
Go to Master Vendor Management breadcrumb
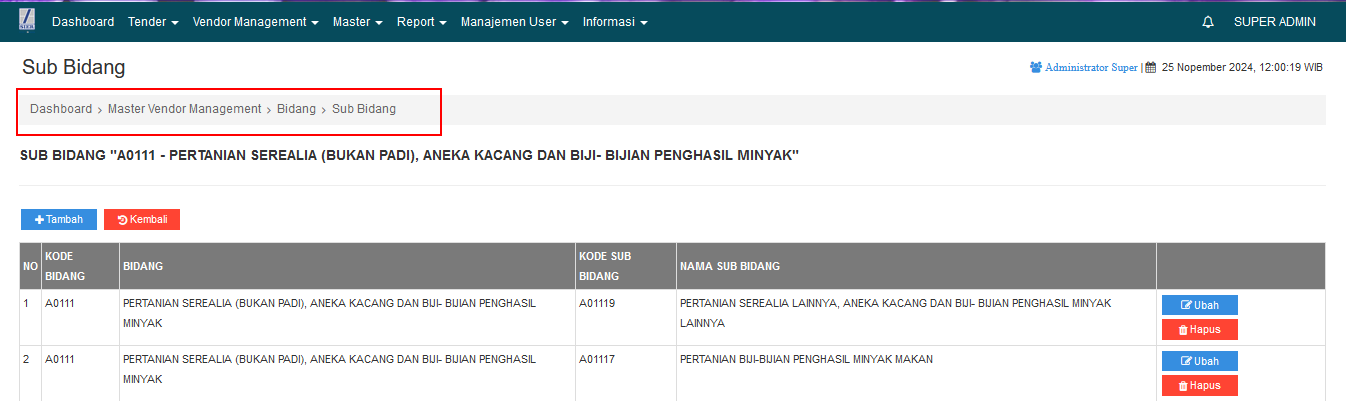pos(185,109)
